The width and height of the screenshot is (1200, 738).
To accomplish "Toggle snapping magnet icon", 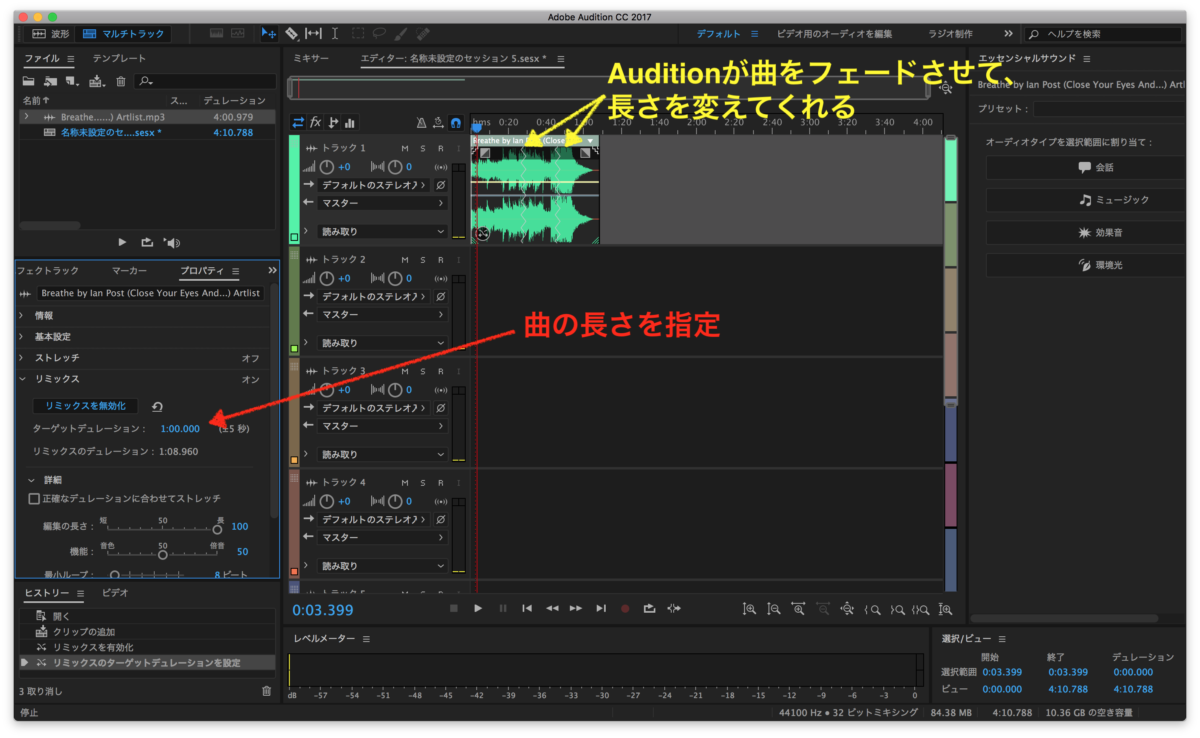I will [x=456, y=122].
